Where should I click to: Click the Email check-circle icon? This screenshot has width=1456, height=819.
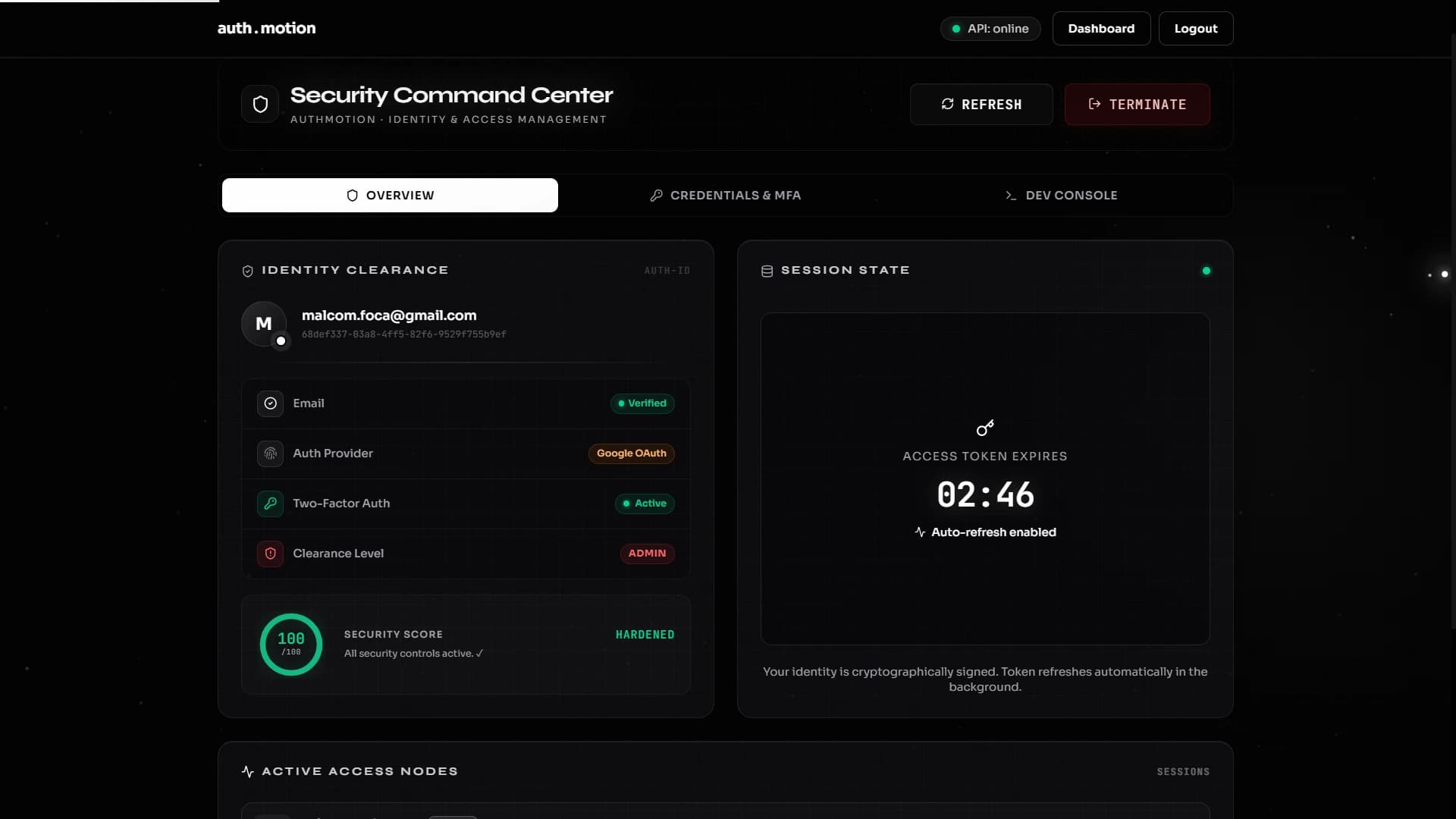[270, 403]
